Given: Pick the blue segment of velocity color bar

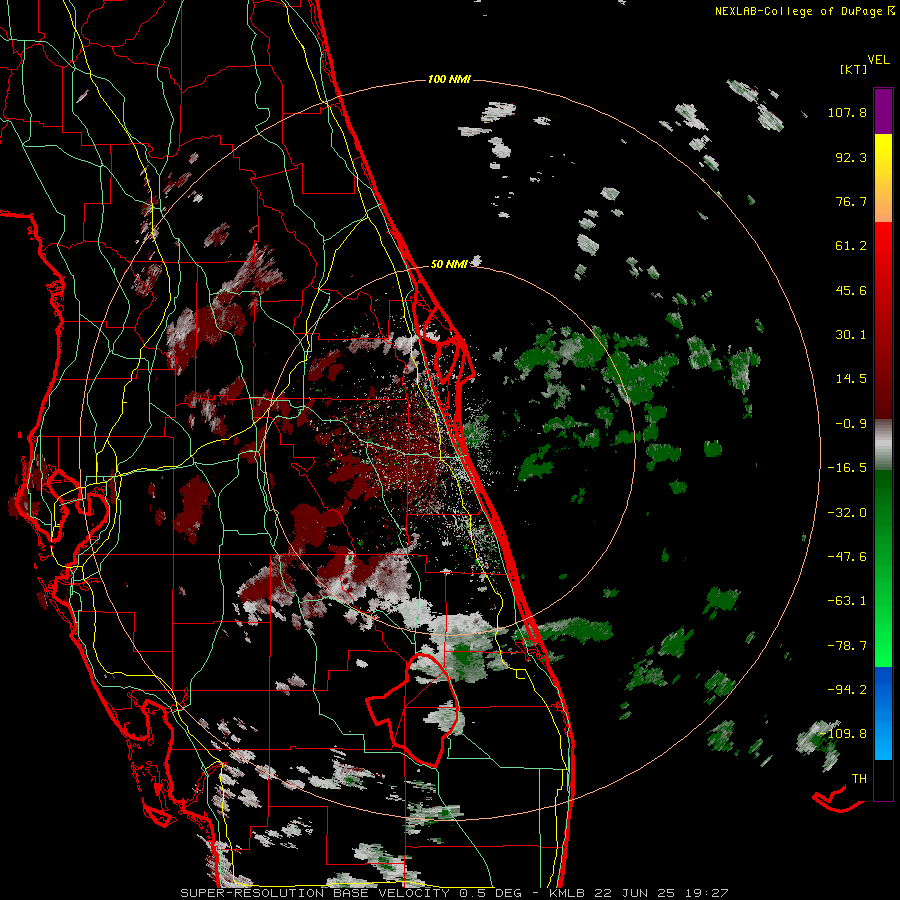Looking at the screenshot, I should tap(883, 713).
